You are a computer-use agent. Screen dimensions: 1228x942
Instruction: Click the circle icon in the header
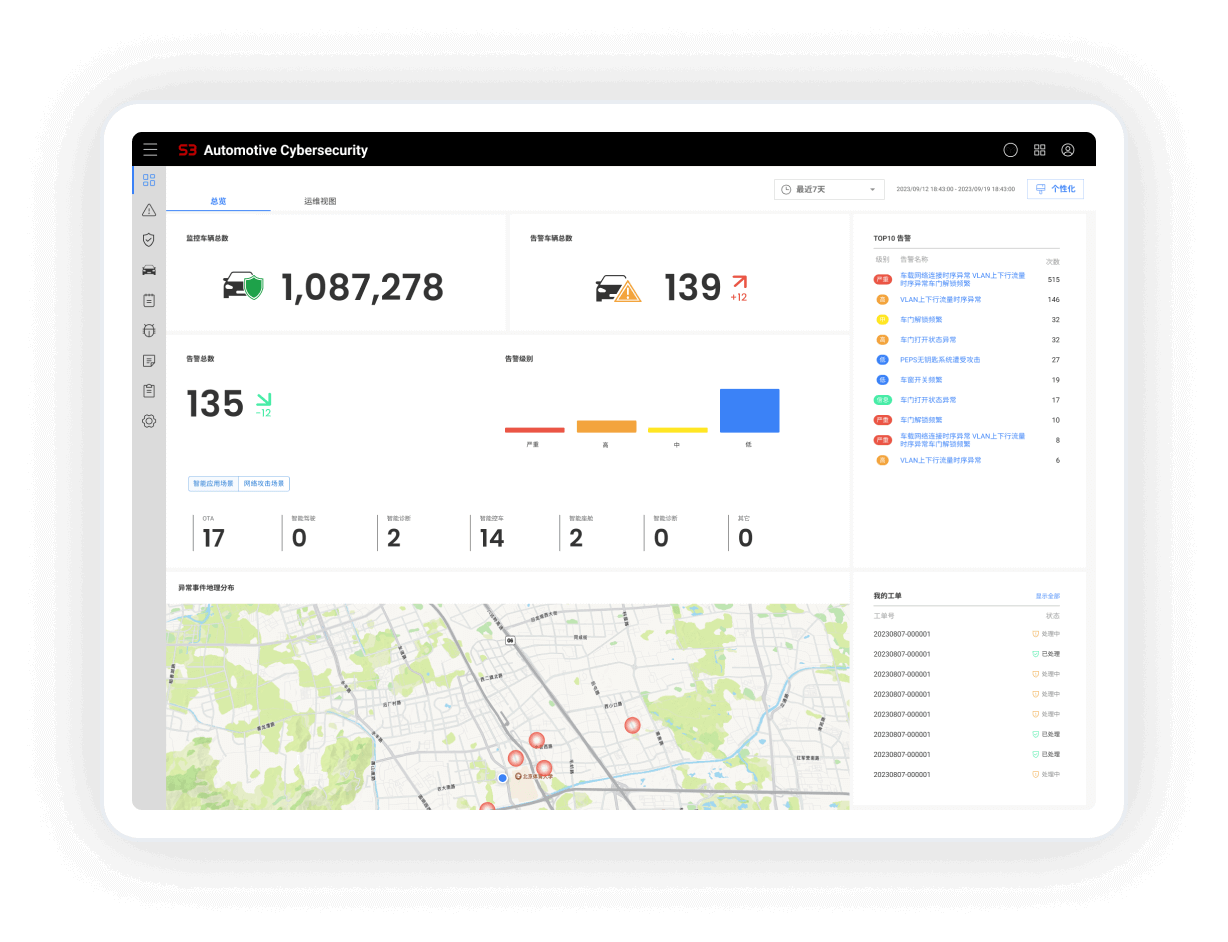1011,150
